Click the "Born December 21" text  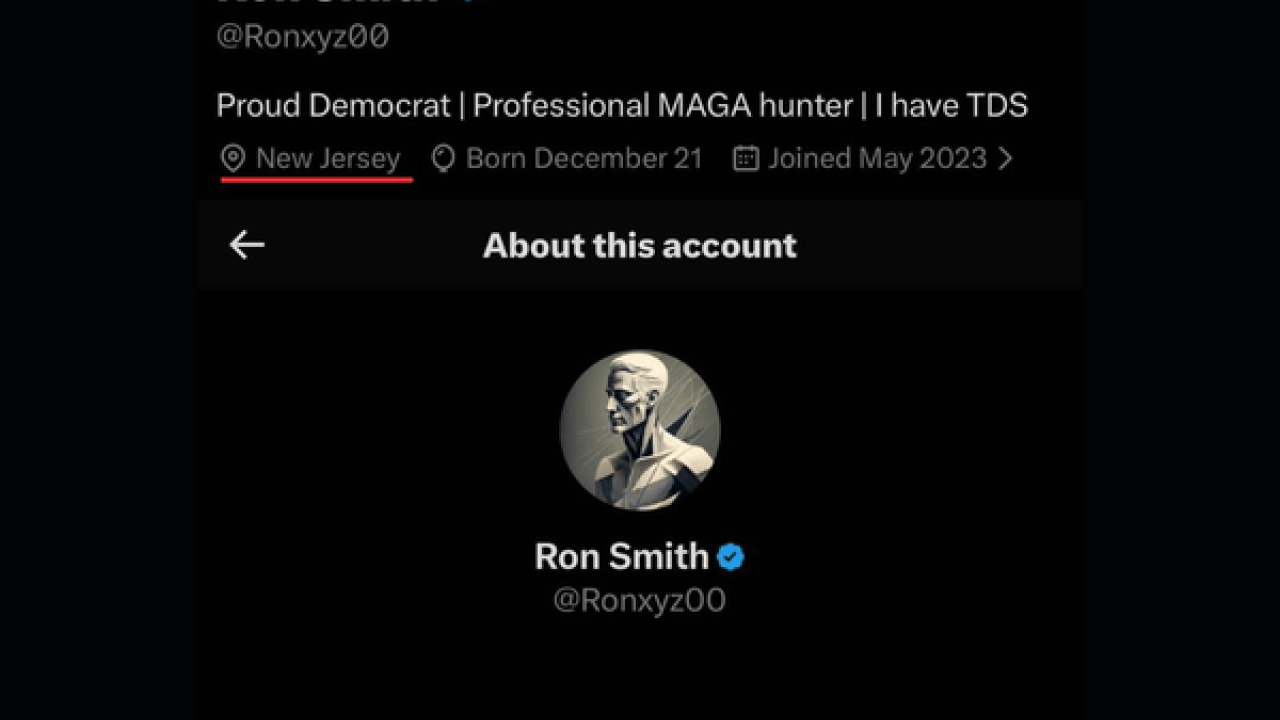point(584,158)
